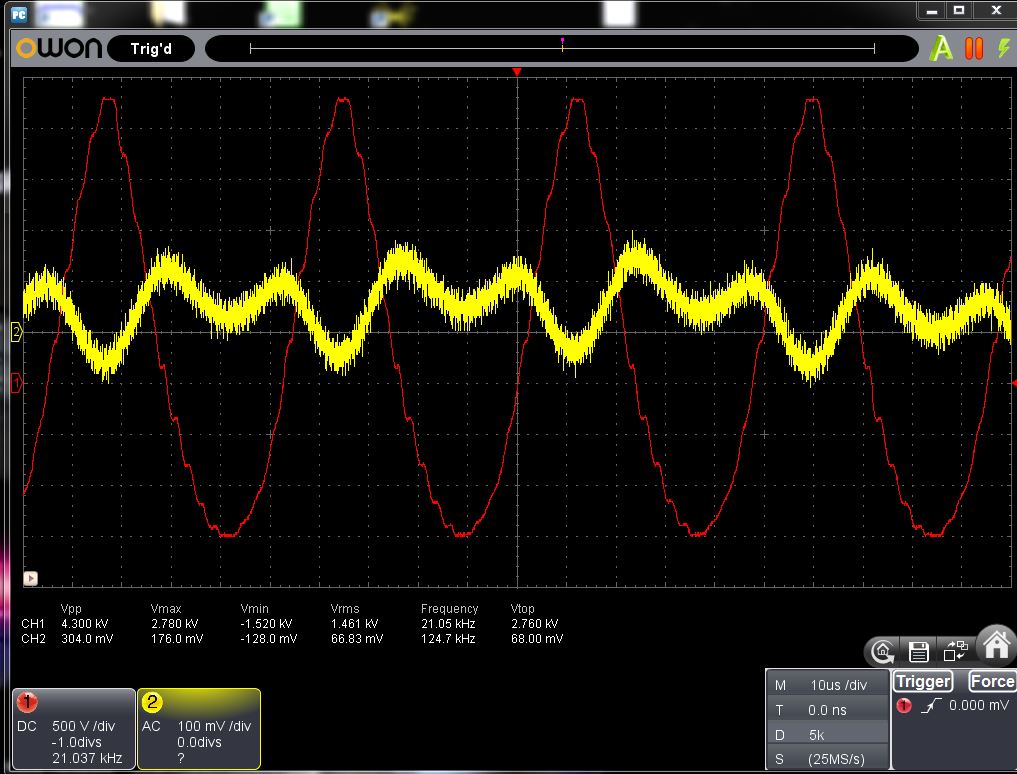Image resolution: width=1017 pixels, height=774 pixels.
Task: Save waveform with the floppy disk icon
Action: 918,651
